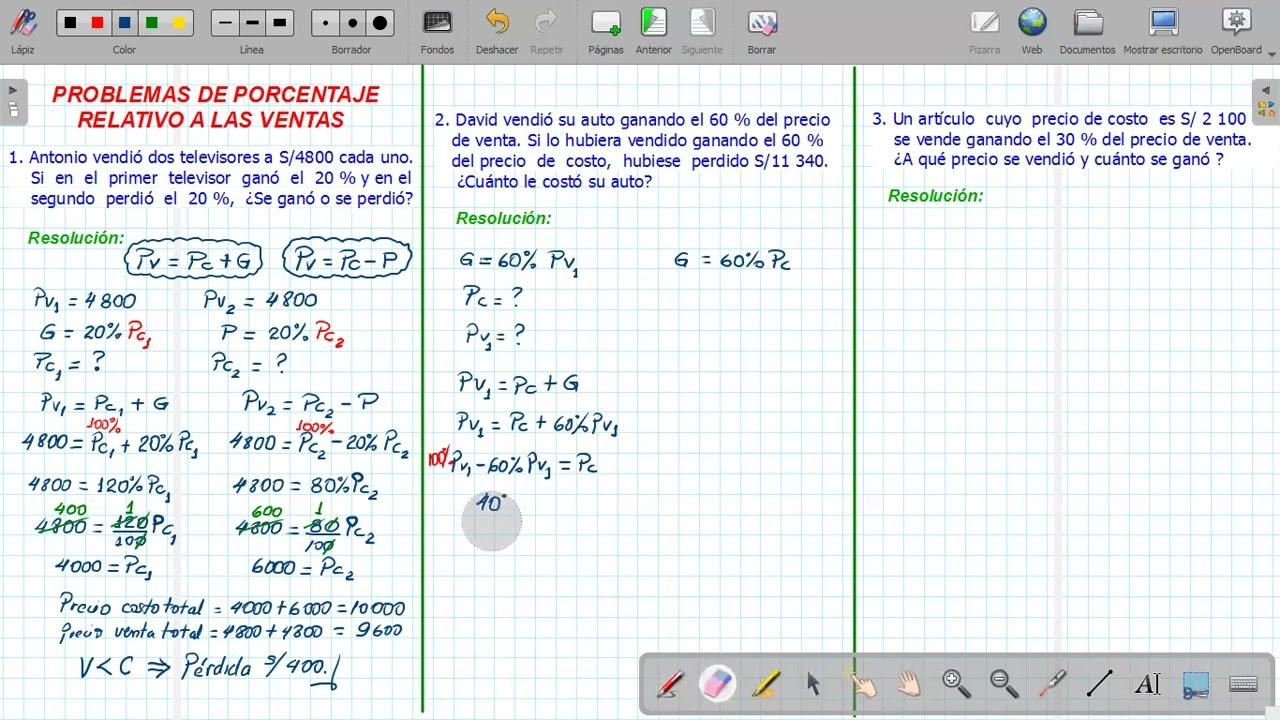Click the 'Resolución:' label under problem 3
Screen dimensions: 1280x720
coord(936,196)
